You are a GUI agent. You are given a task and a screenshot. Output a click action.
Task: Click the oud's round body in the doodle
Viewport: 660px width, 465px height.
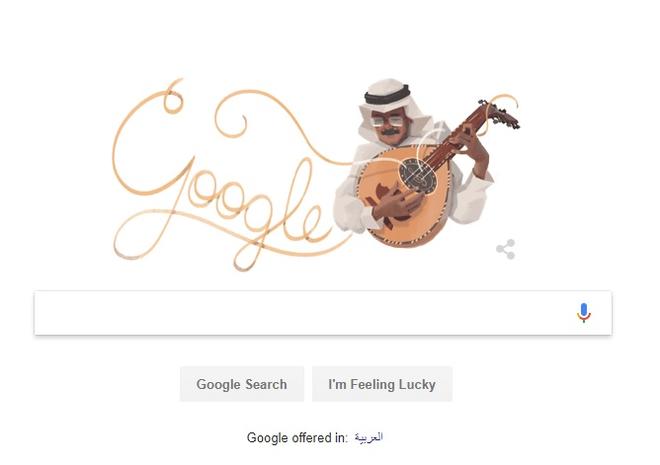pyautogui.click(x=402, y=198)
